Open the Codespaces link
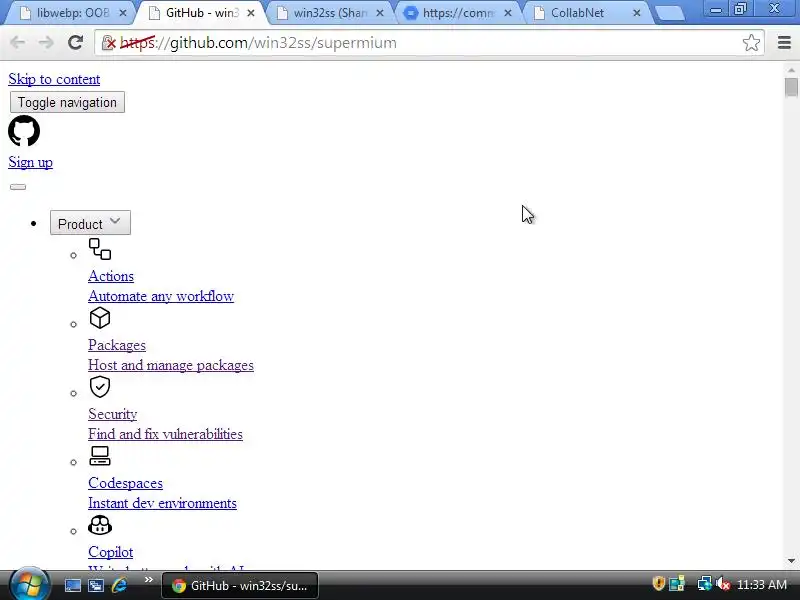This screenshot has height=600, width=800. click(x=126, y=483)
